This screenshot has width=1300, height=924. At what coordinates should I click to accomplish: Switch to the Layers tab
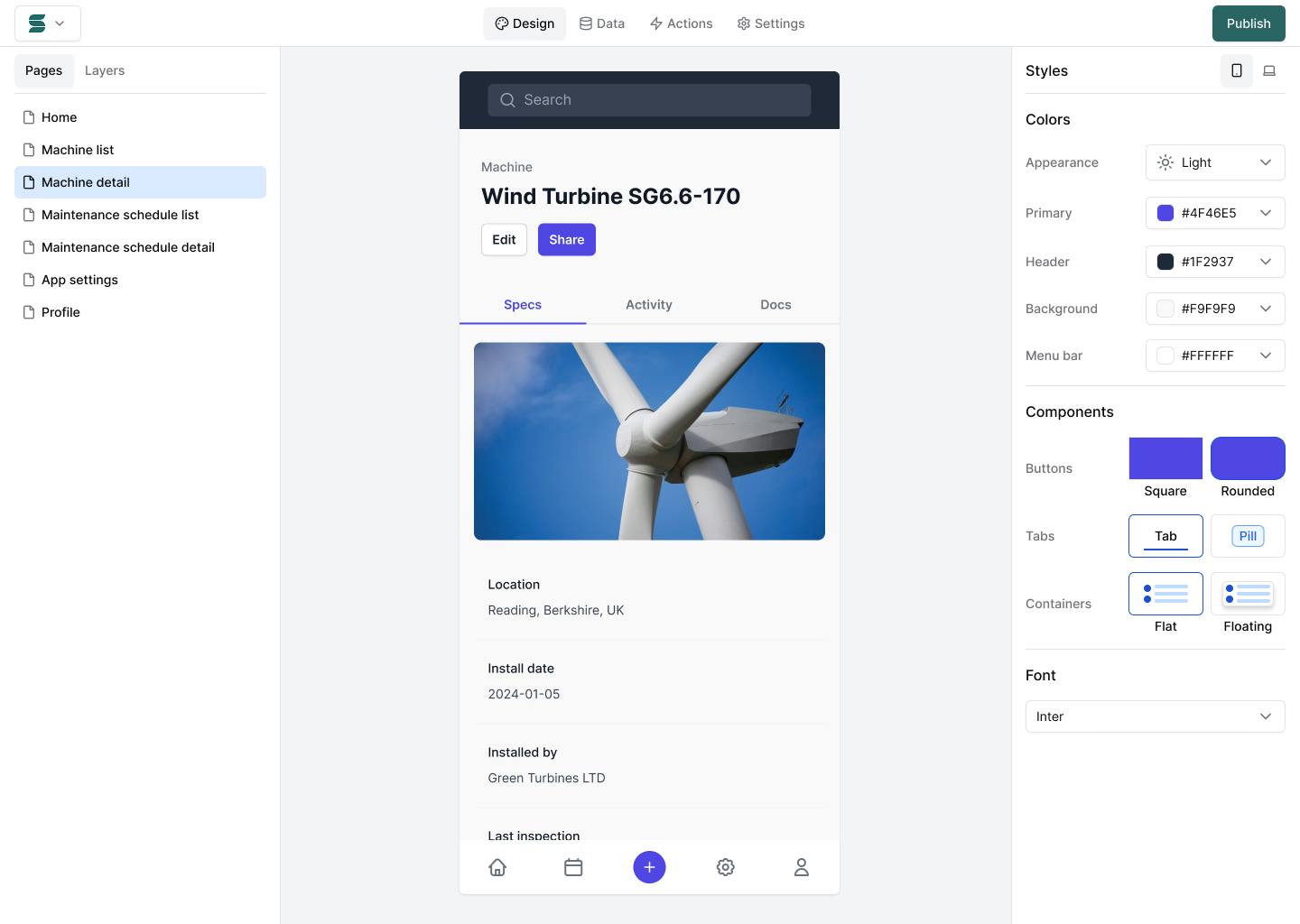(105, 70)
